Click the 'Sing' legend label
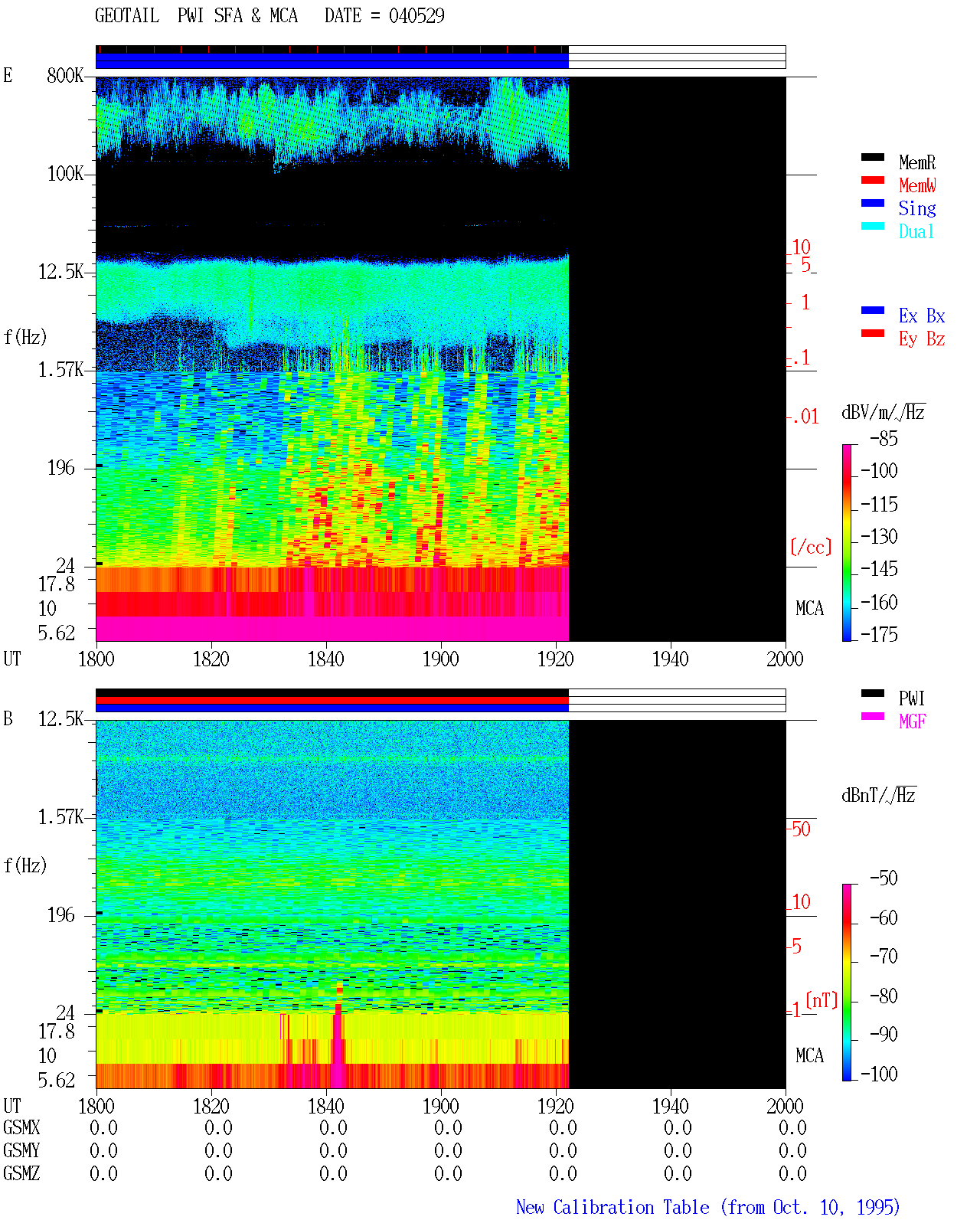Image resolution: width=980 pixels, height=1220 pixels. (917, 208)
